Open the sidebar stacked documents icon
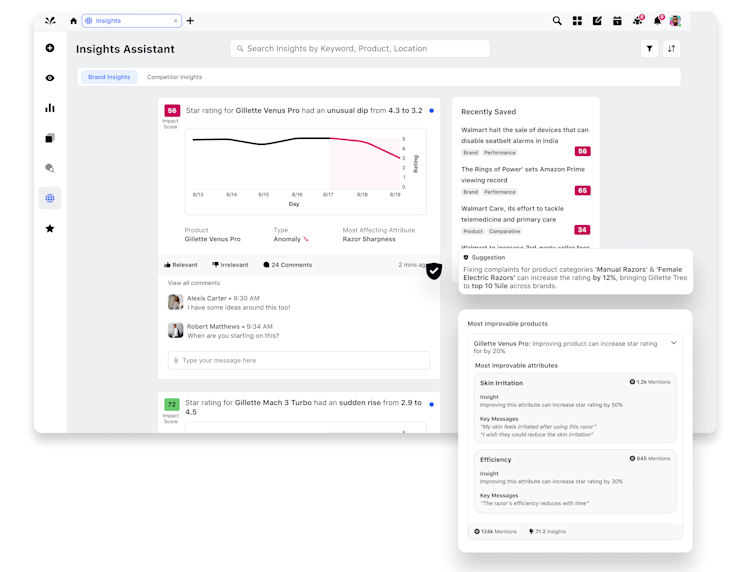Viewport: 750px width, 572px height. click(x=50, y=138)
